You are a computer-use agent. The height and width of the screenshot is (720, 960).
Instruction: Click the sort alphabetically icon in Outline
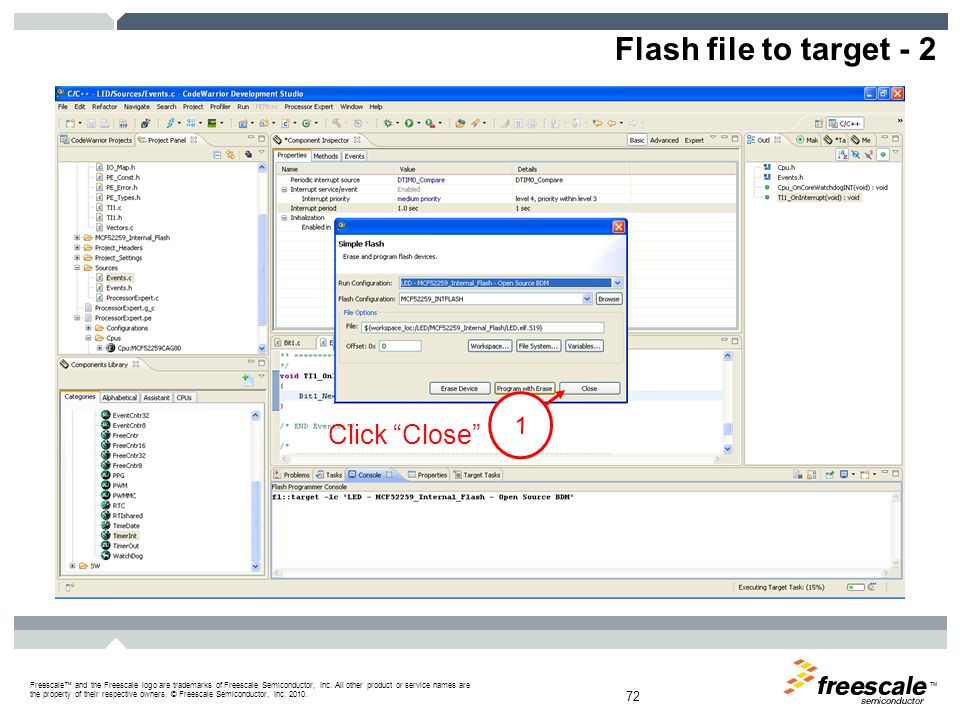842,155
